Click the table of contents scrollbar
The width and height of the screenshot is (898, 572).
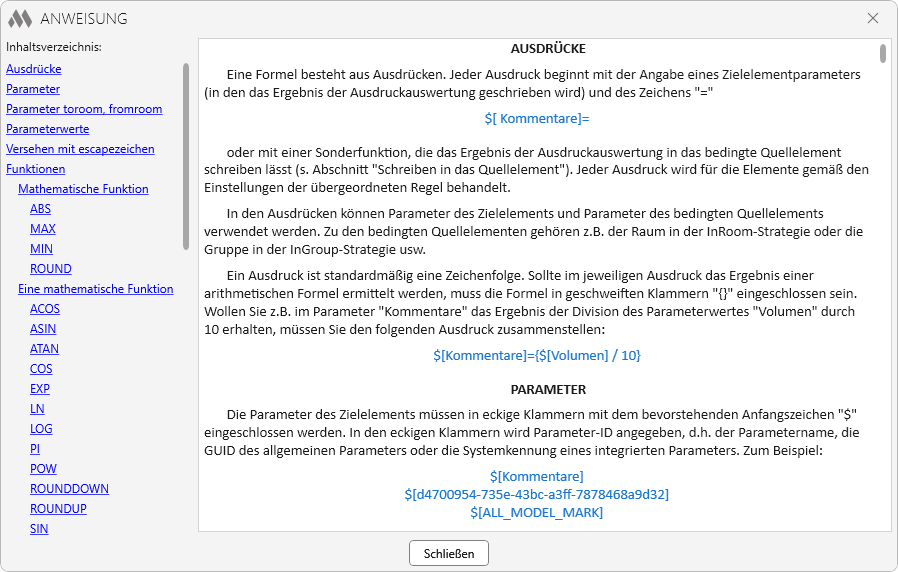pyautogui.click(x=186, y=155)
